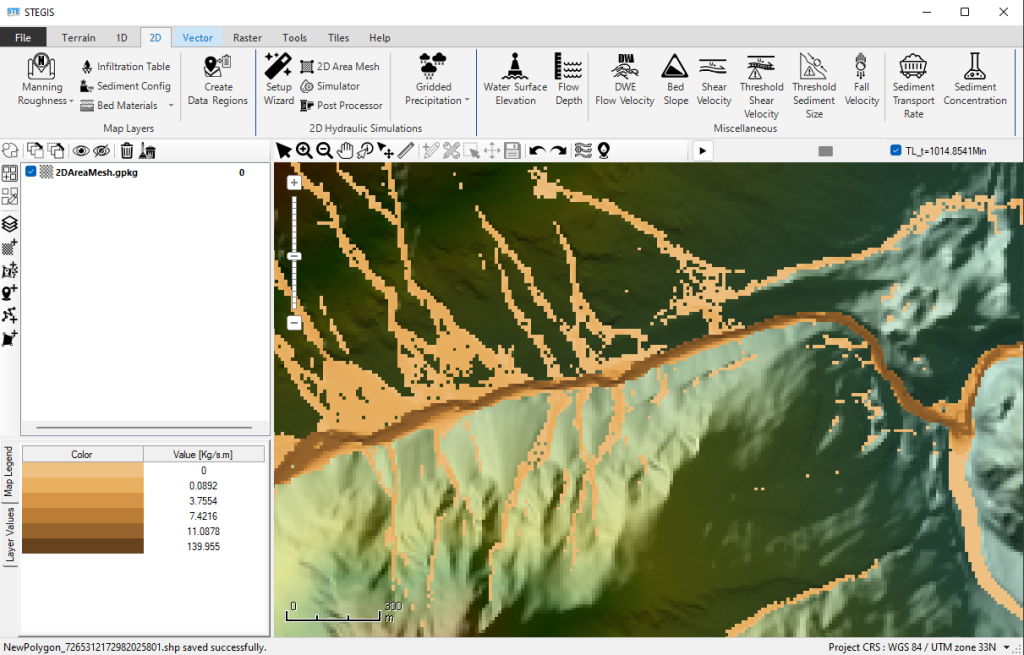1024x655 pixels.
Task: Expand the Bed Materials dropdown arrow
Action: tap(170, 106)
